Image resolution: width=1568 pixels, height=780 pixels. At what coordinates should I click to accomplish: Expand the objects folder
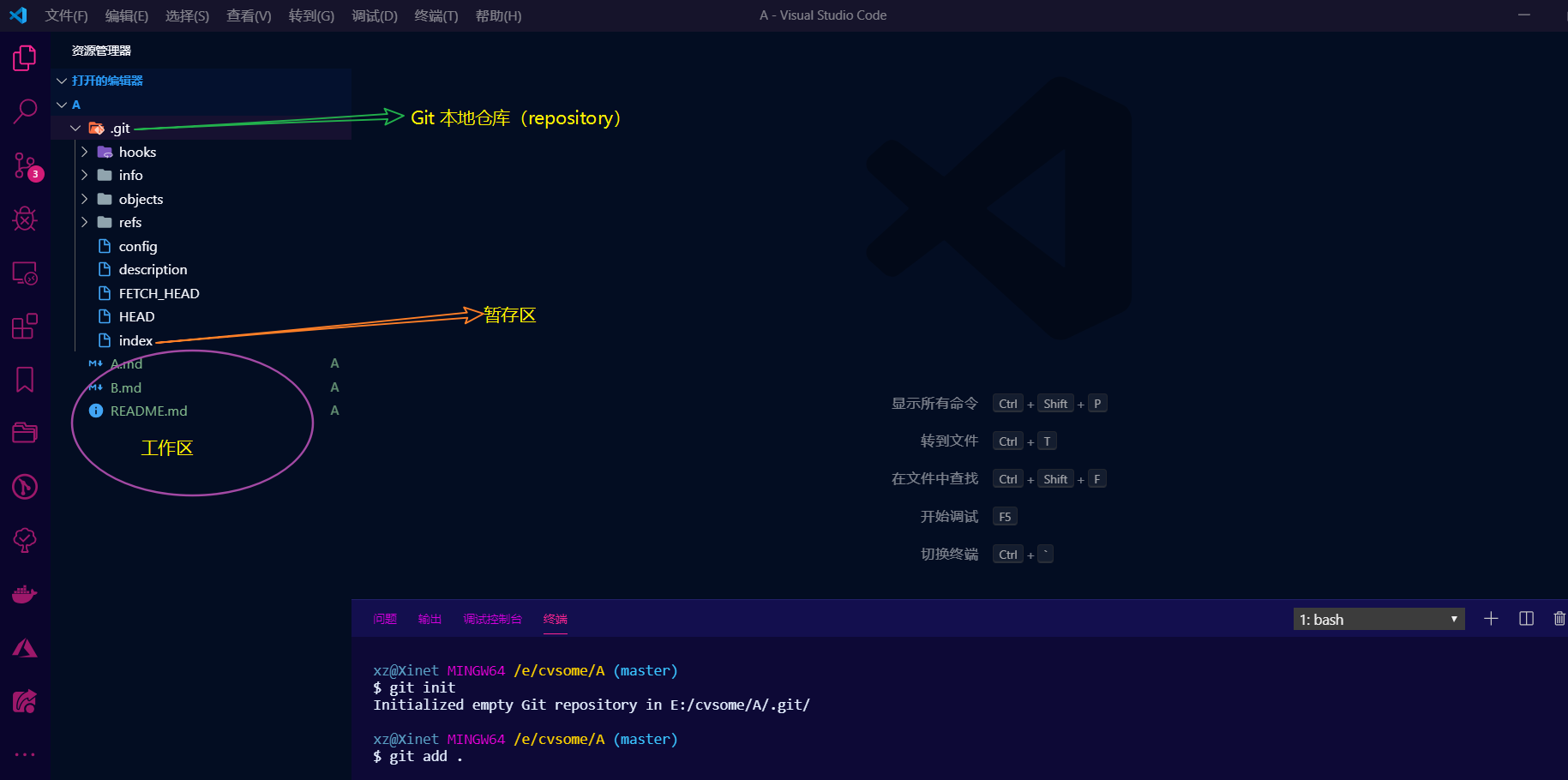tap(84, 199)
